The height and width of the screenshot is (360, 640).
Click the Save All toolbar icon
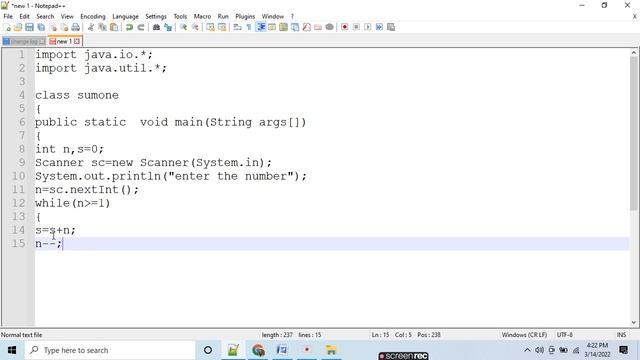(x=41, y=27)
